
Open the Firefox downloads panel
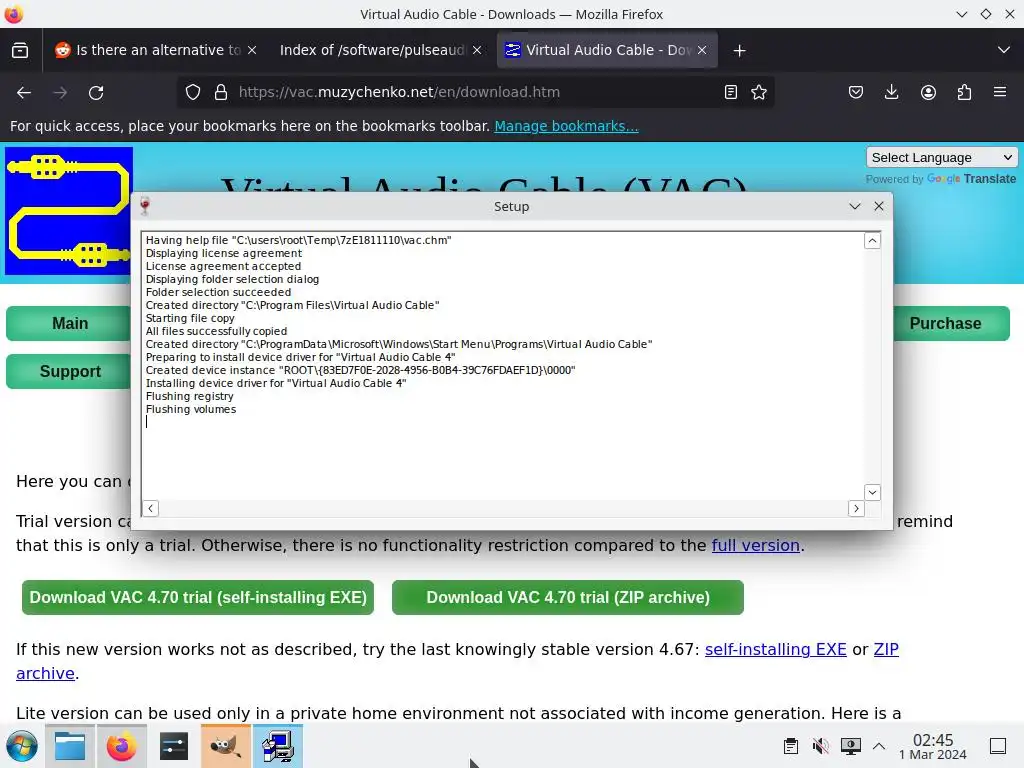[x=891, y=92]
